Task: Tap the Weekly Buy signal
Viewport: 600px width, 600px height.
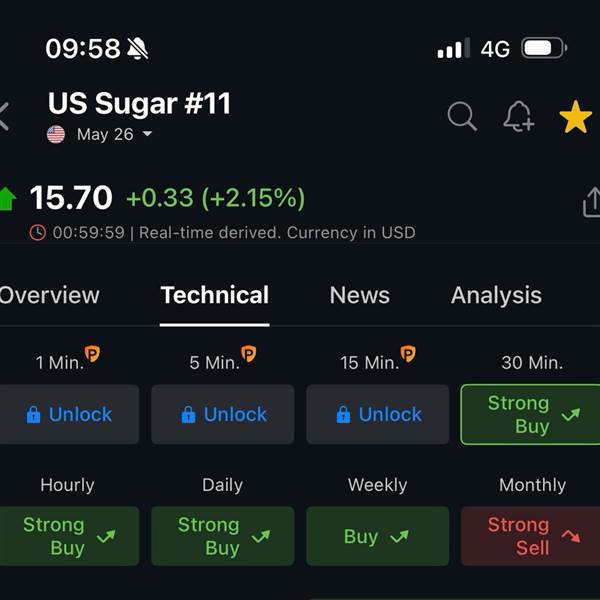Action: click(x=378, y=536)
